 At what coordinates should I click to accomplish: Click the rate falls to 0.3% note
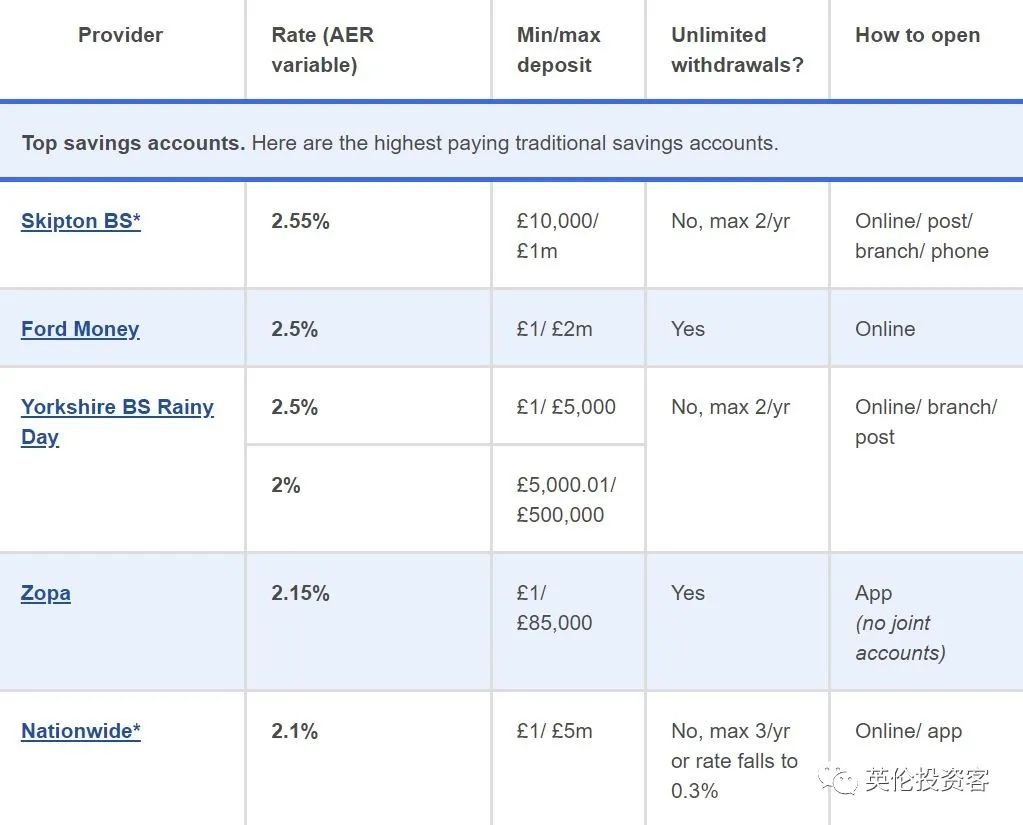(734, 775)
